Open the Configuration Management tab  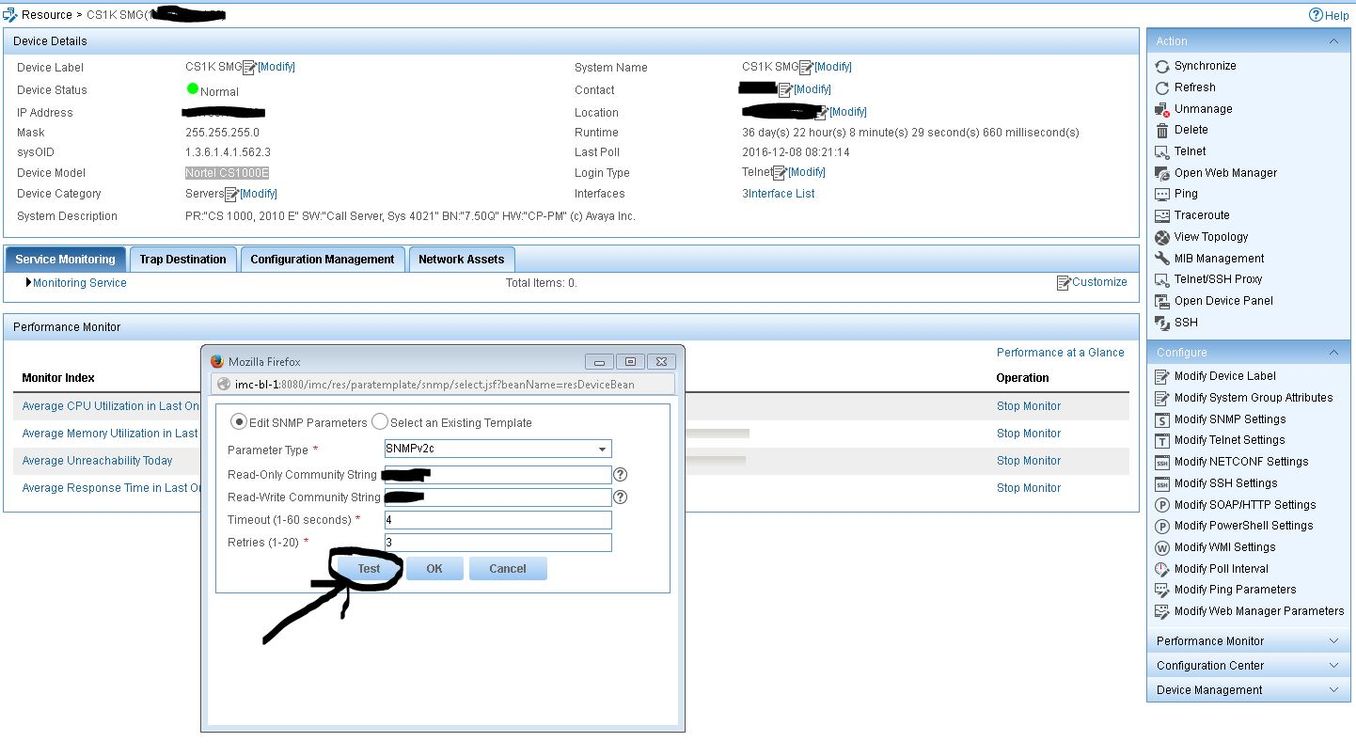tap(322, 259)
